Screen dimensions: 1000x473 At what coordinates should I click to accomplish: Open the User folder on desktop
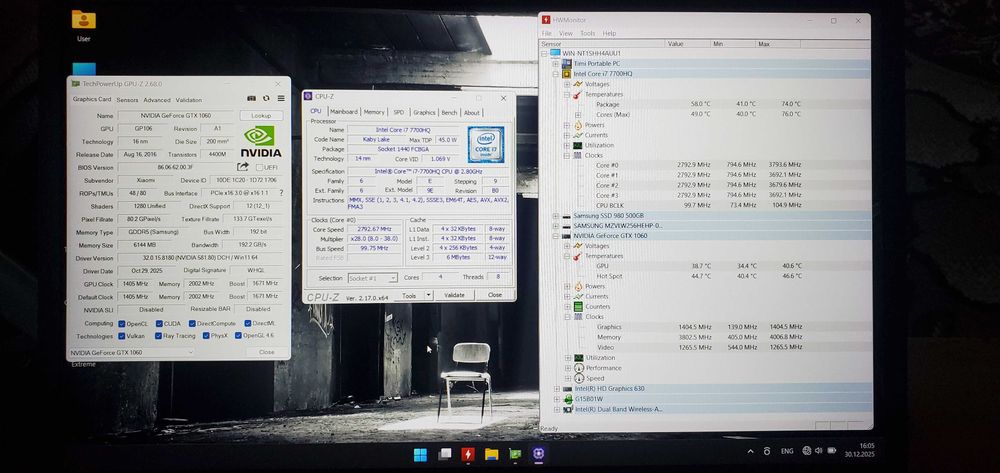(x=84, y=25)
